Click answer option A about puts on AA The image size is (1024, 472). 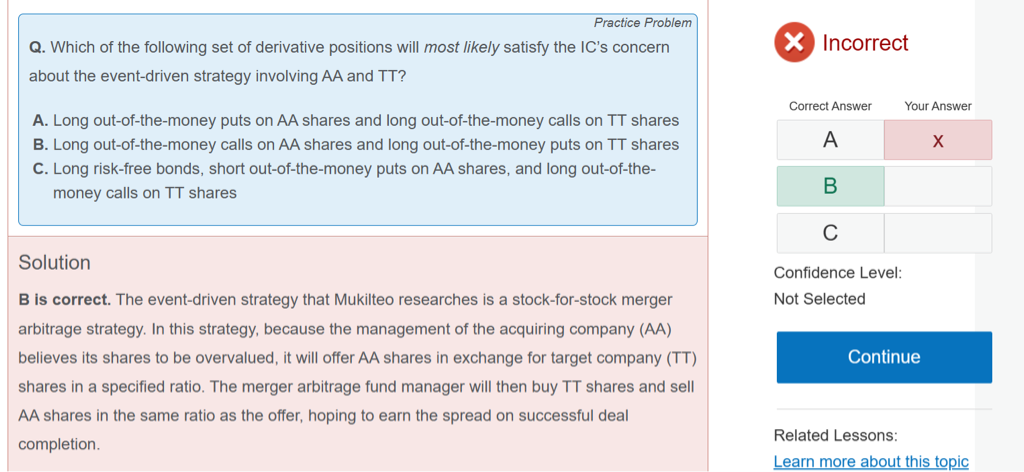click(356, 121)
